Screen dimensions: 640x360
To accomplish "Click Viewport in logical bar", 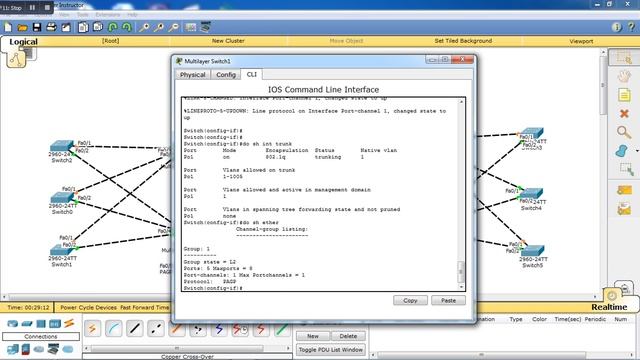I will click(x=581, y=41).
